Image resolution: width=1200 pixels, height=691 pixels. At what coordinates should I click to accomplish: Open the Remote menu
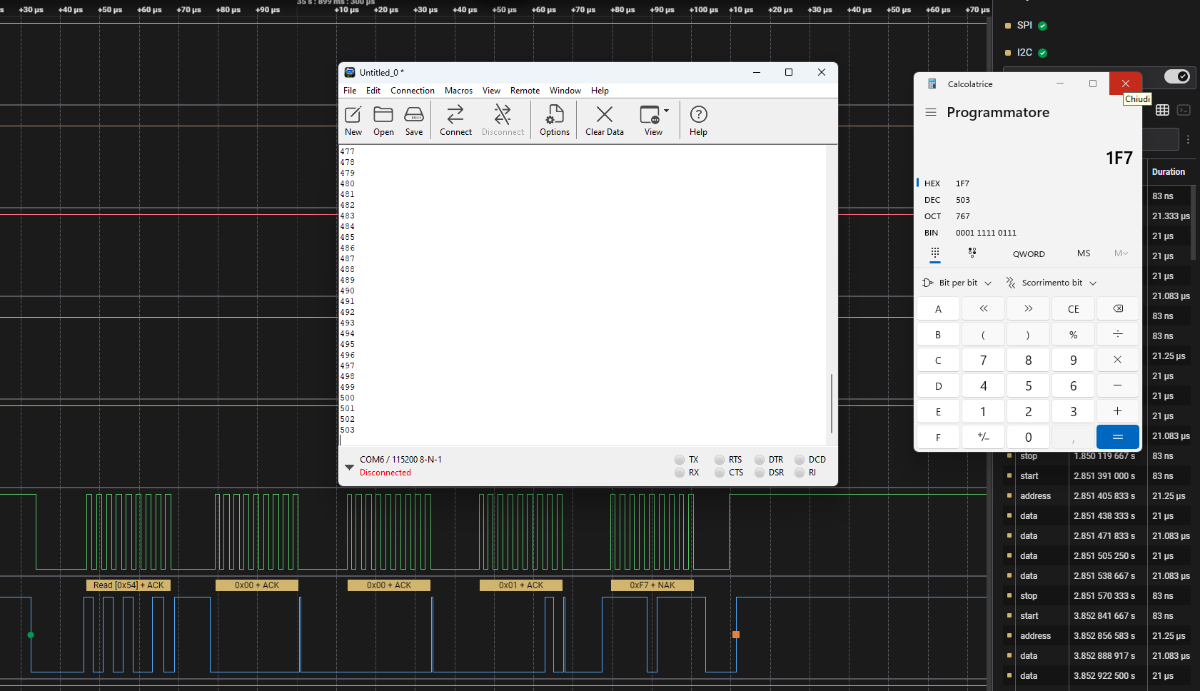[525, 90]
